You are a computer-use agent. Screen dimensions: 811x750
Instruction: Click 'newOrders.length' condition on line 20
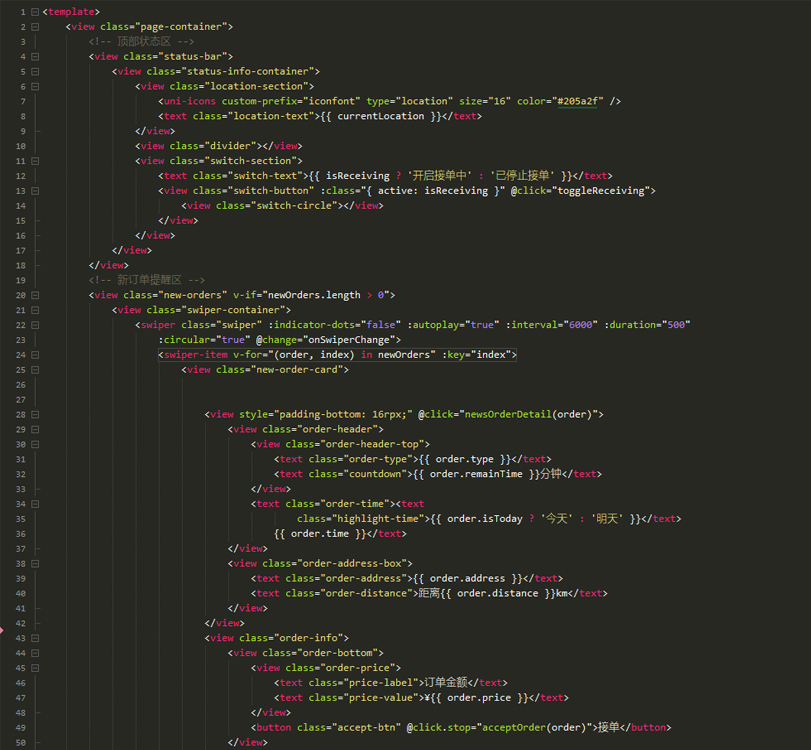[x=314, y=295]
